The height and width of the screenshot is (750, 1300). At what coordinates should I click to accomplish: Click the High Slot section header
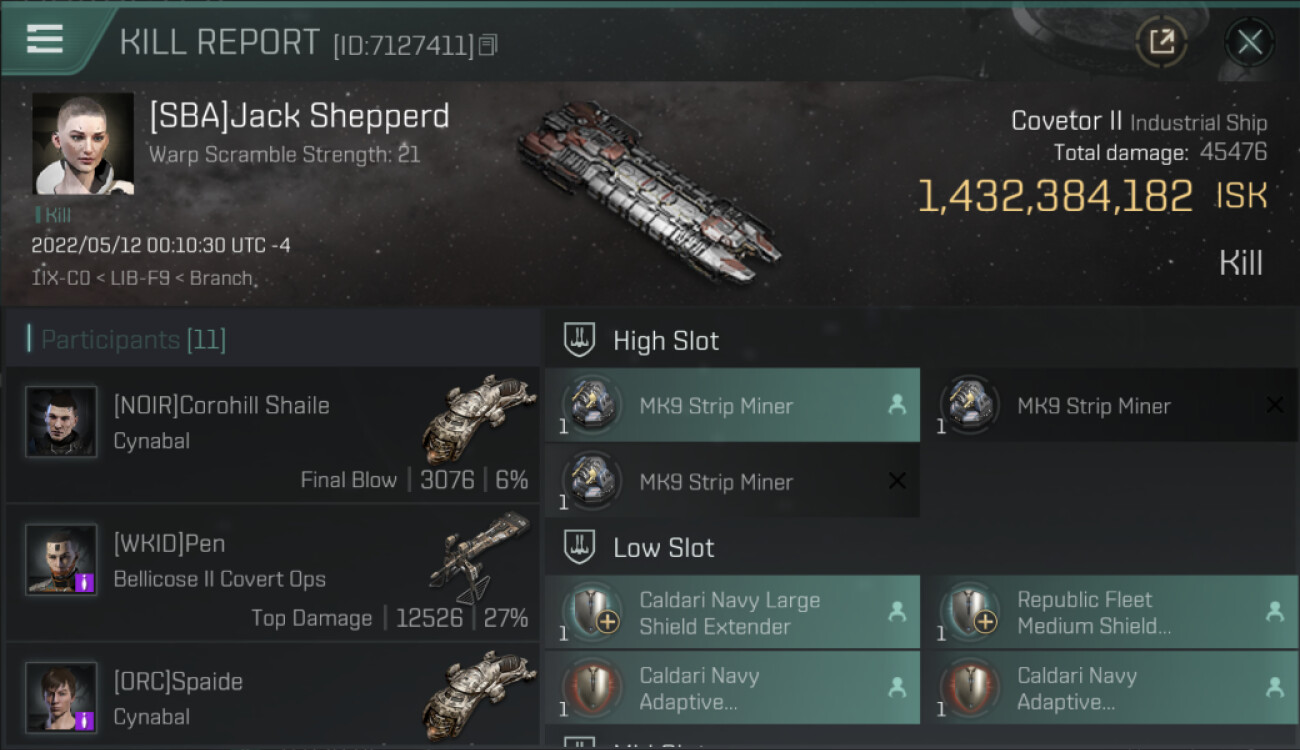pyautogui.click(x=665, y=341)
